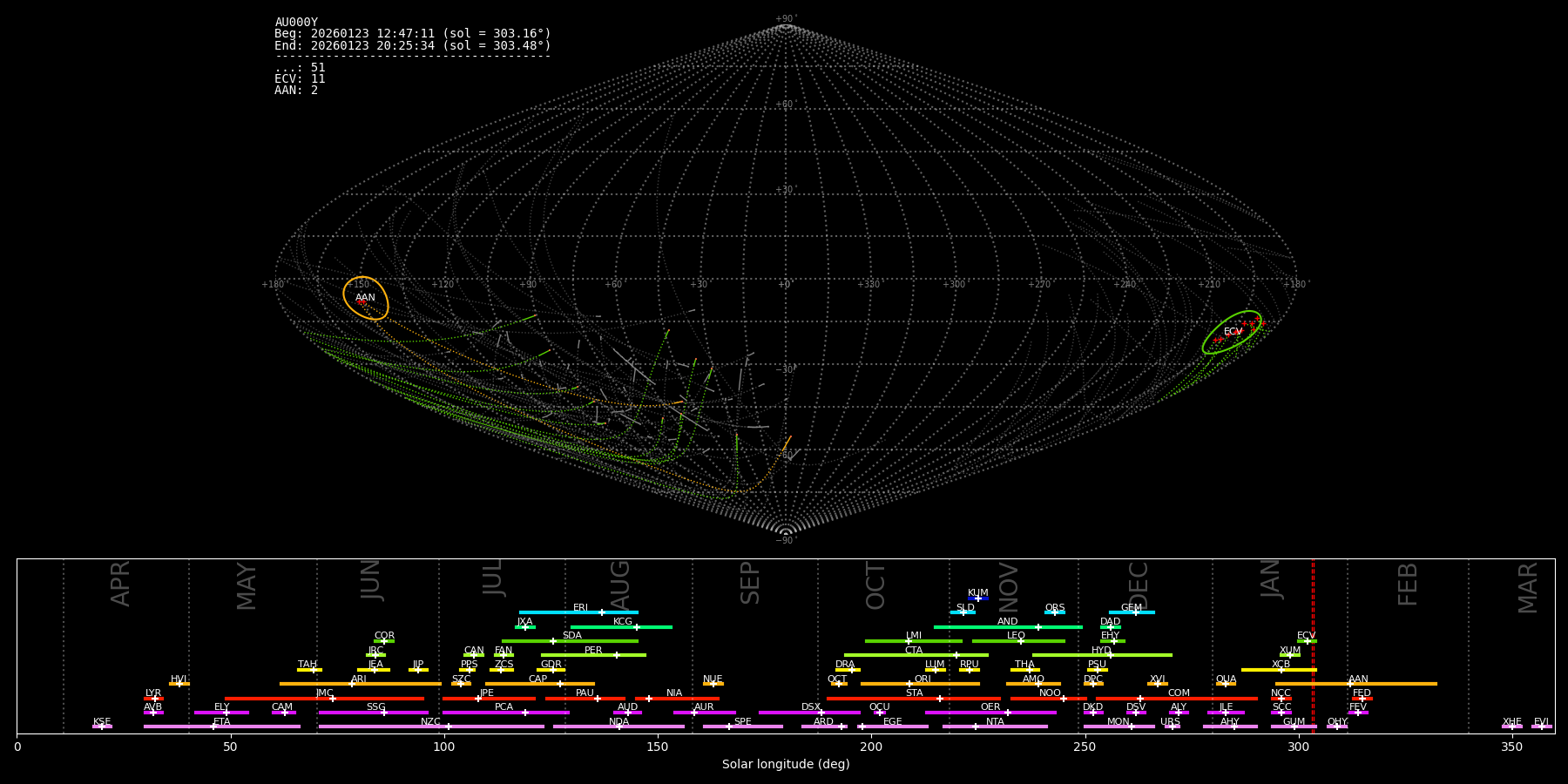
Task: Select the ECV radiant label inside green ellipse
Action: pos(1233,332)
